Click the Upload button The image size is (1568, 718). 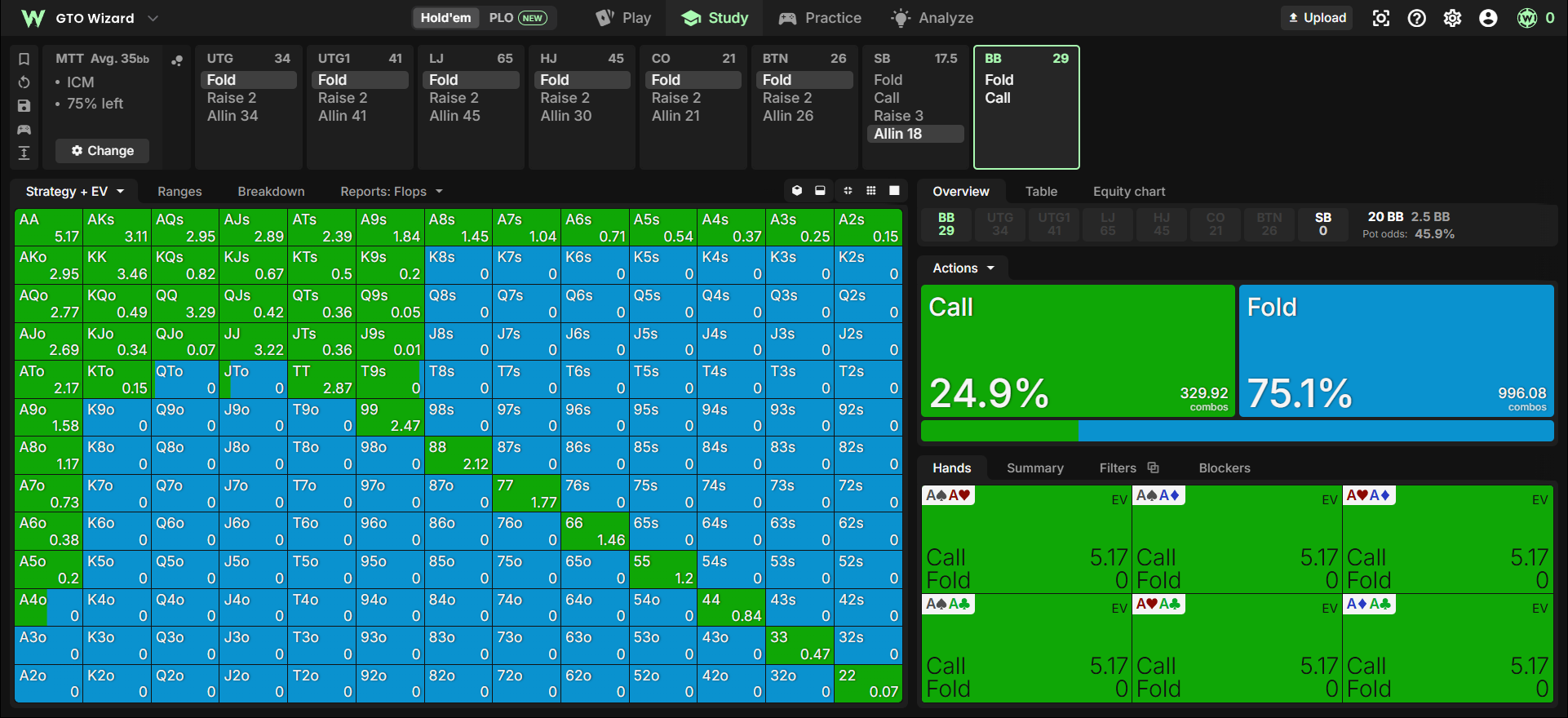(x=1317, y=18)
